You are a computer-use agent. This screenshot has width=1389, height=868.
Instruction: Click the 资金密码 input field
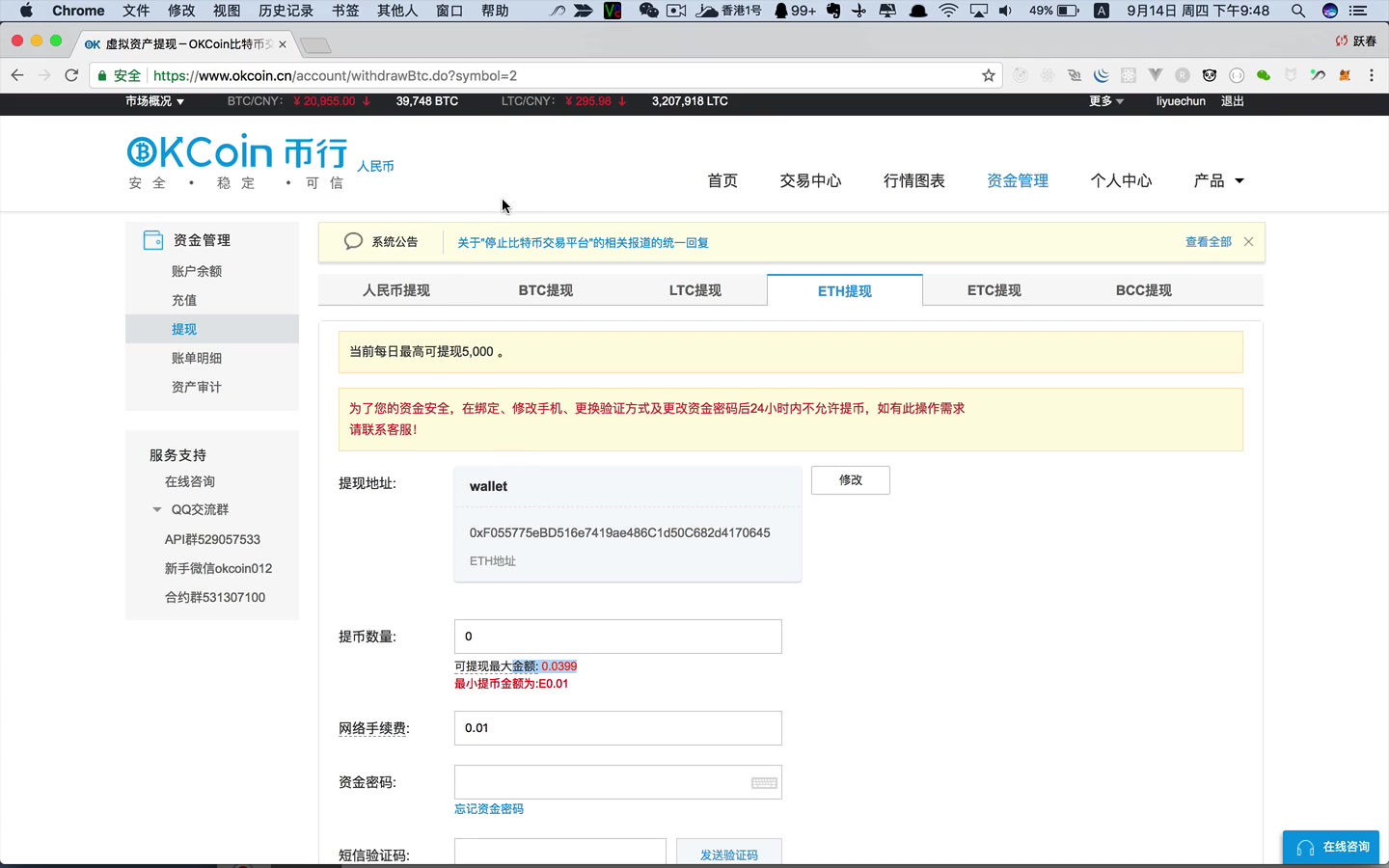coord(618,782)
